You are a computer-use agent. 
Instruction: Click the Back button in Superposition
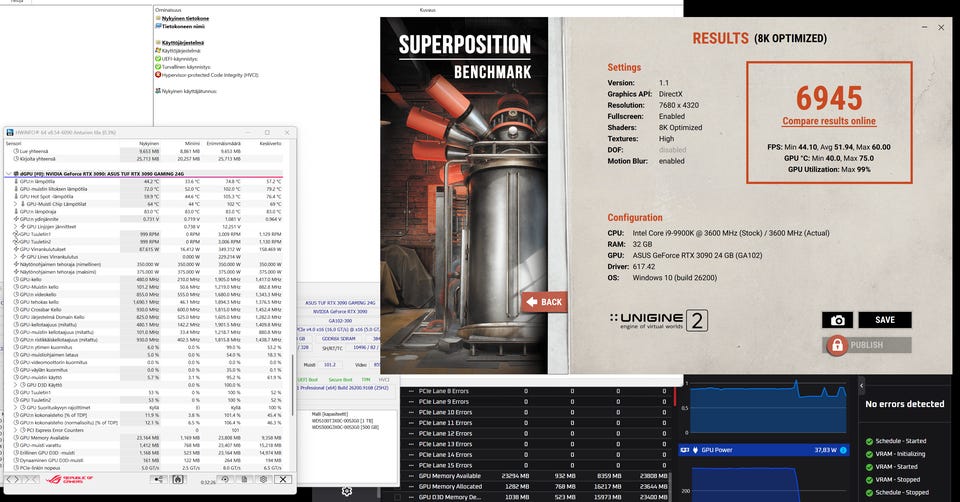[544, 302]
